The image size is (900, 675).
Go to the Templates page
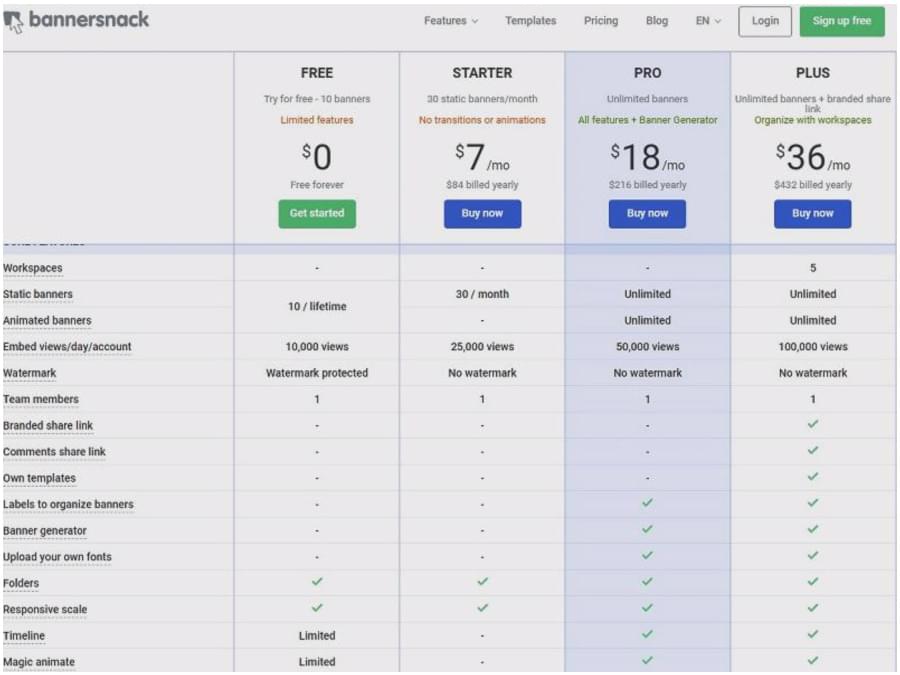(530, 21)
